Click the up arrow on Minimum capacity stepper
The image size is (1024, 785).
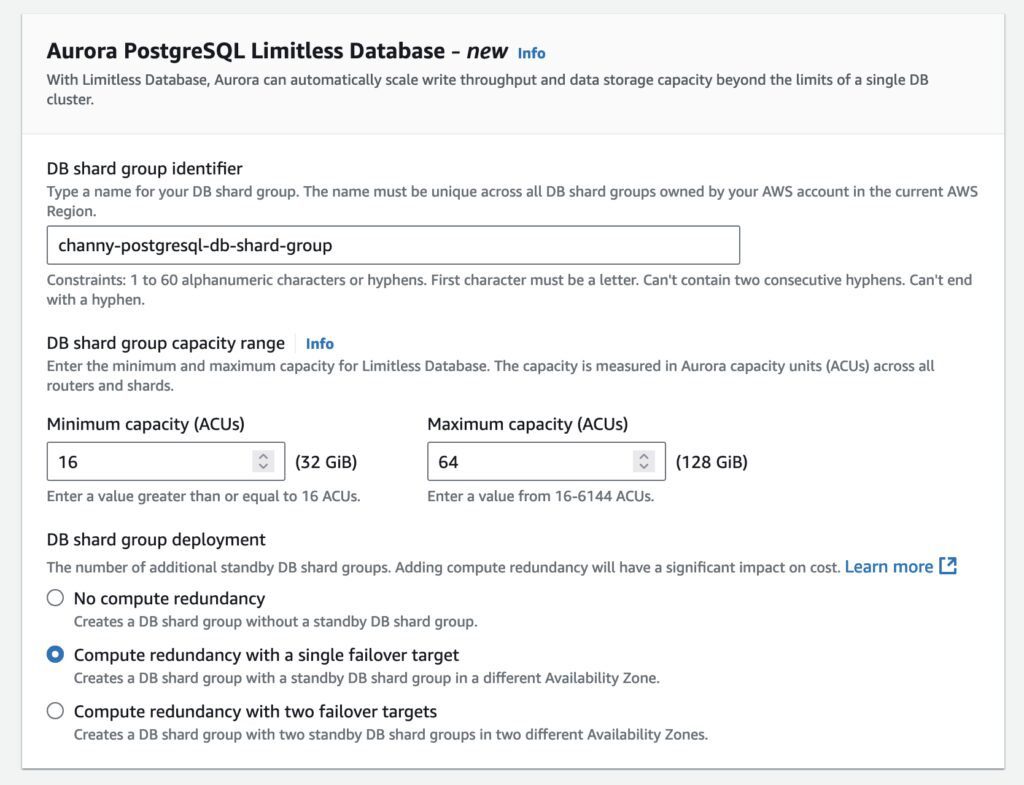pos(262,456)
